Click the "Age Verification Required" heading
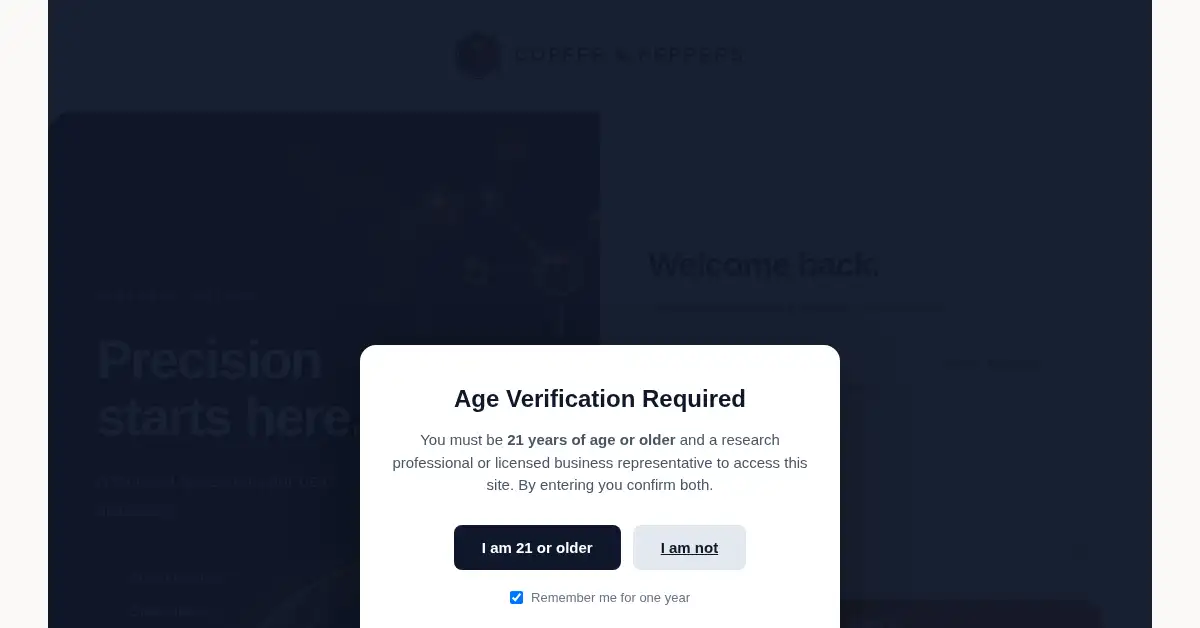This screenshot has width=1200, height=628. (x=600, y=399)
